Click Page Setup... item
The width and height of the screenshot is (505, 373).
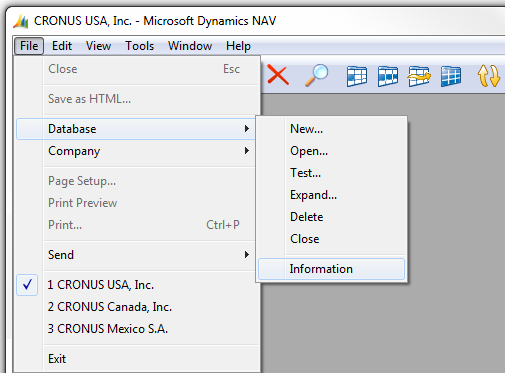pyautogui.click(x=136, y=181)
